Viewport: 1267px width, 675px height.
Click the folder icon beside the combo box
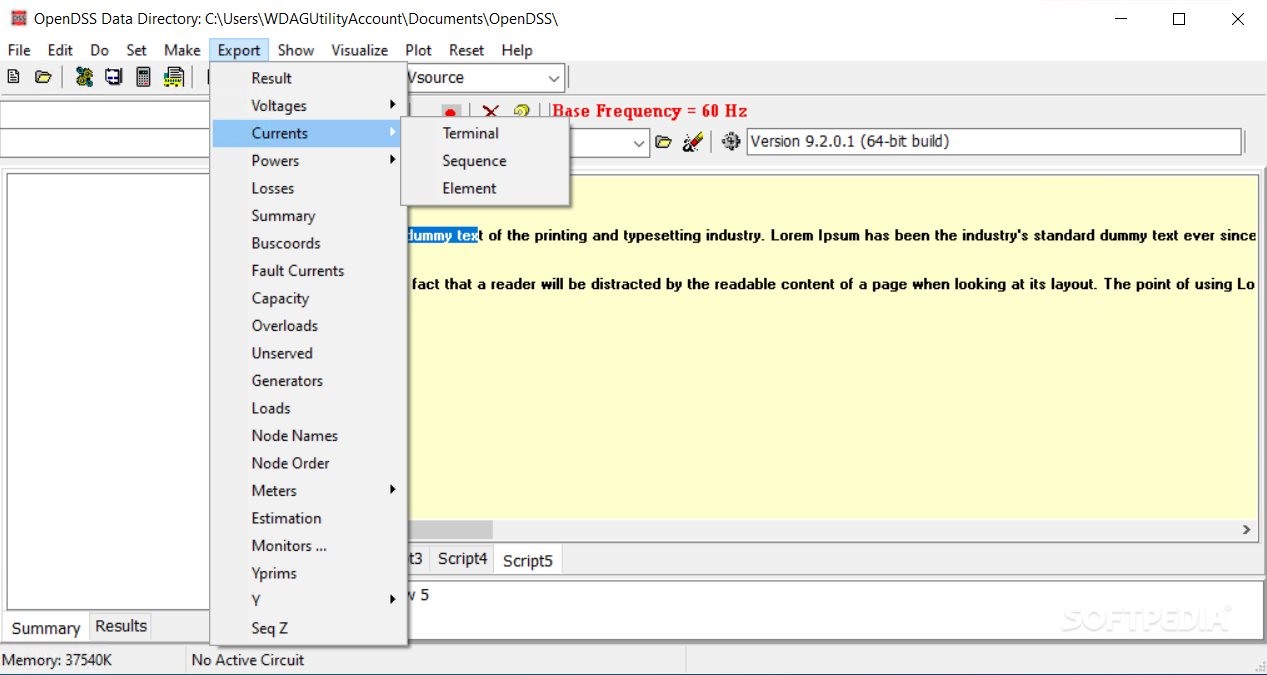(x=663, y=142)
